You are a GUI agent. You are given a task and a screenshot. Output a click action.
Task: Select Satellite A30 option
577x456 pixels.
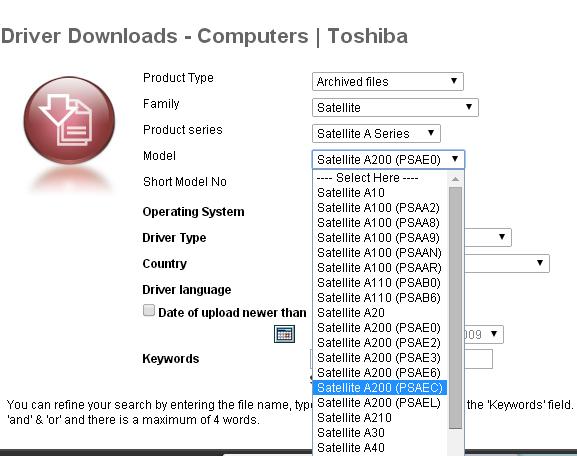[x=380, y=433]
